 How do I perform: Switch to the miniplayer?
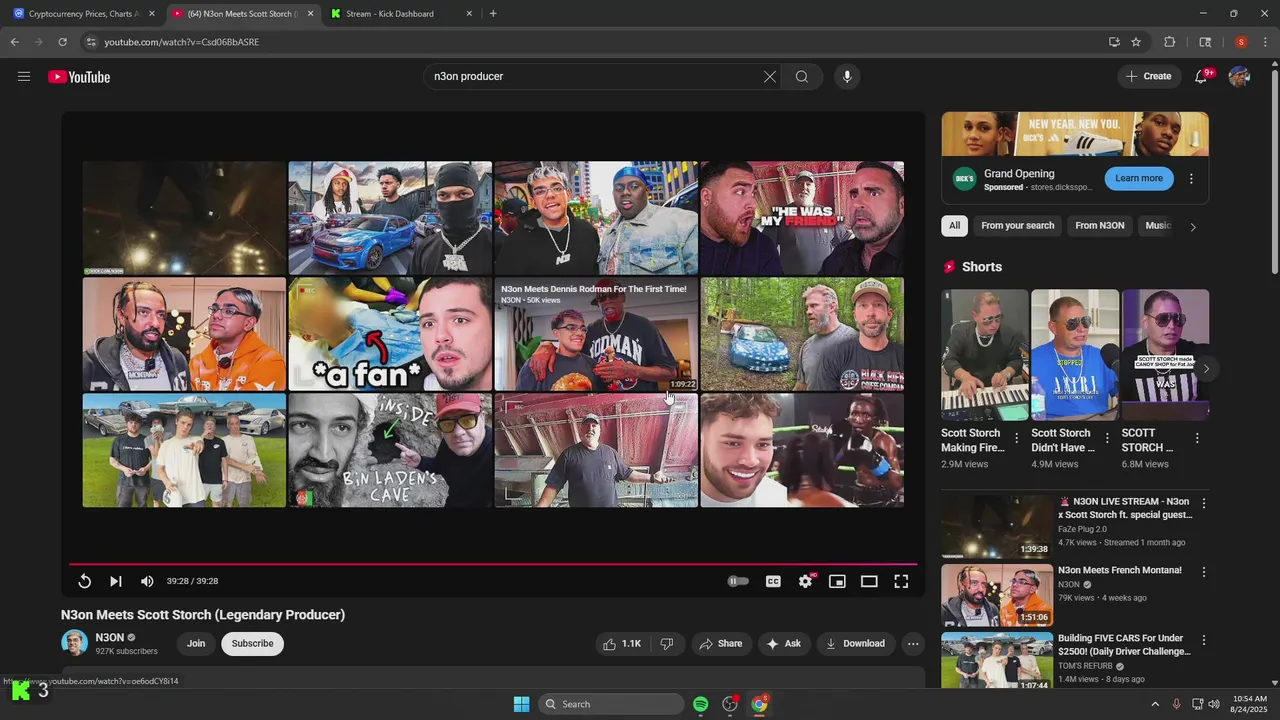pos(837,581)
